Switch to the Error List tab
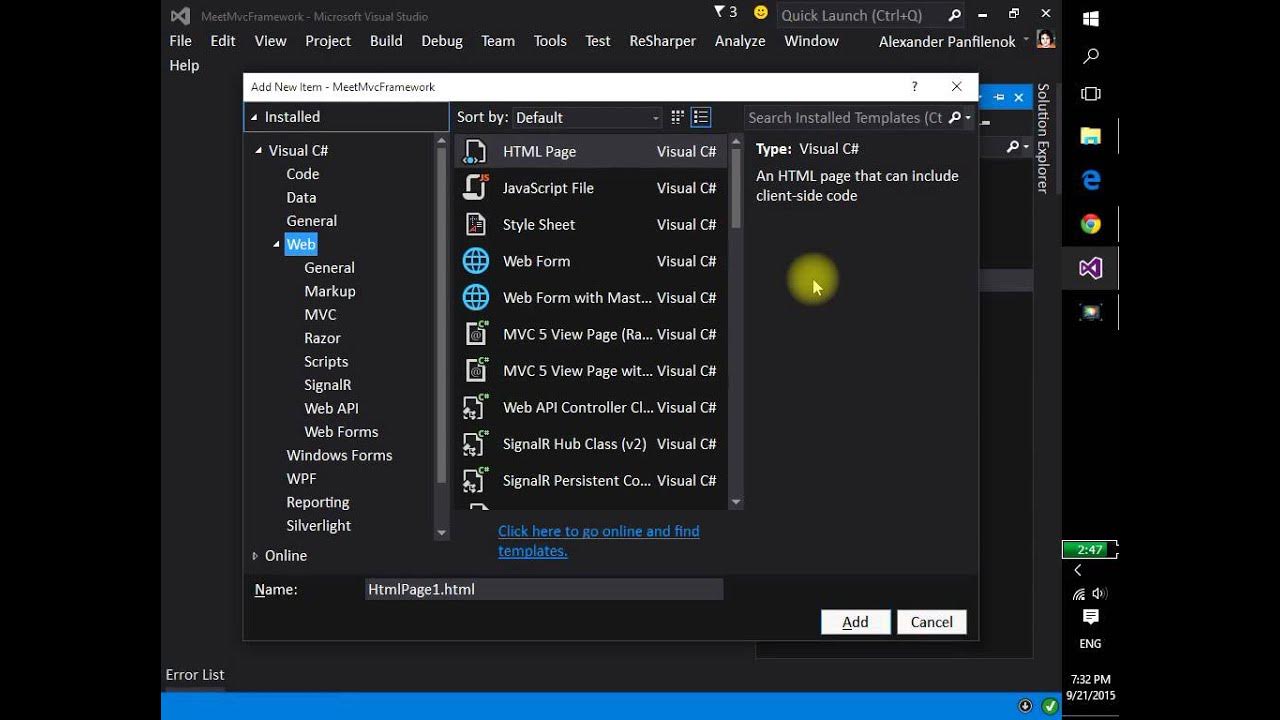Screen dimensions: 1280x720 coord(195,675)
